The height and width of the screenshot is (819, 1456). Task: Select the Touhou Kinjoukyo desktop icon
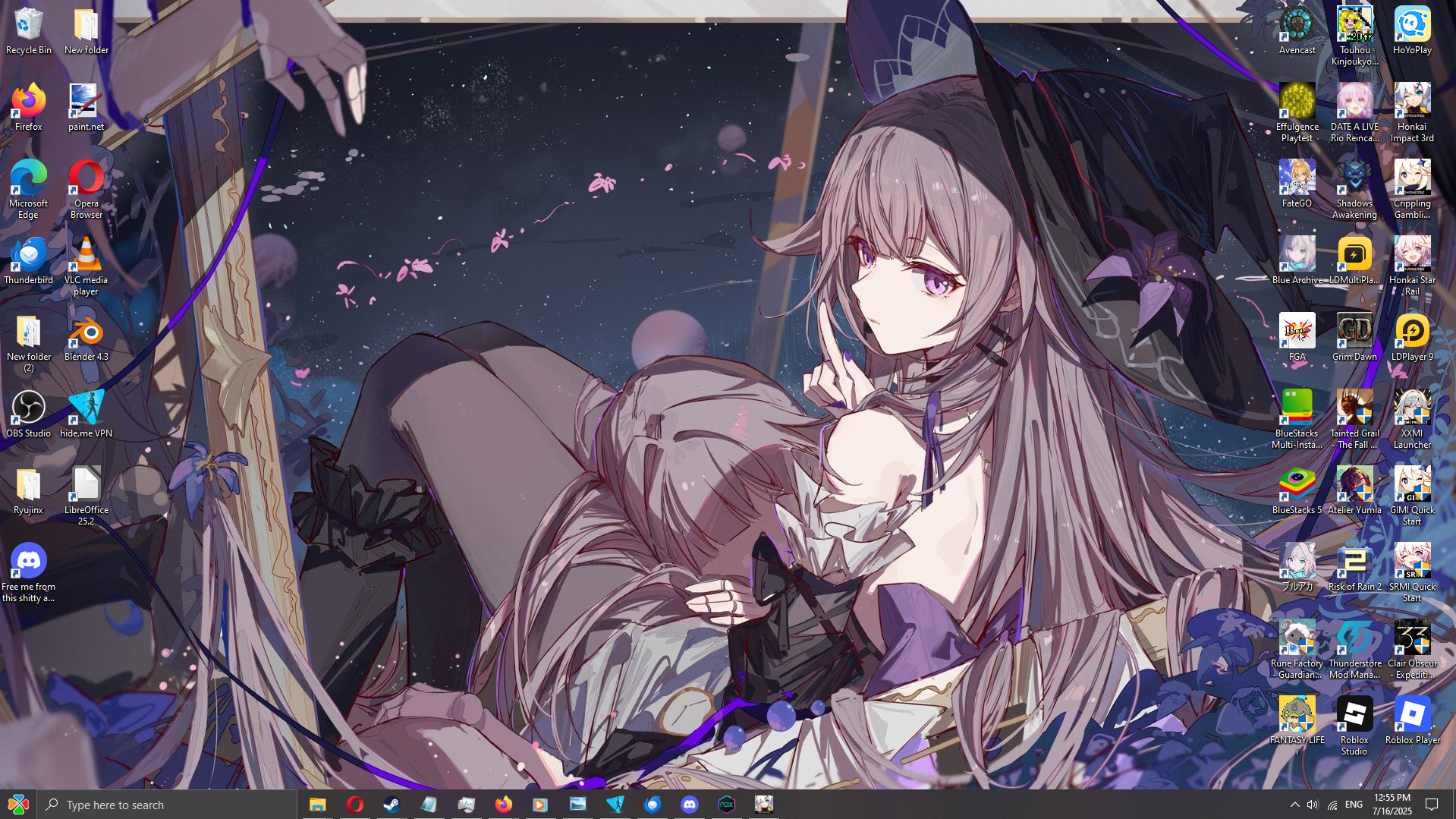click(x=1354, y=36)
